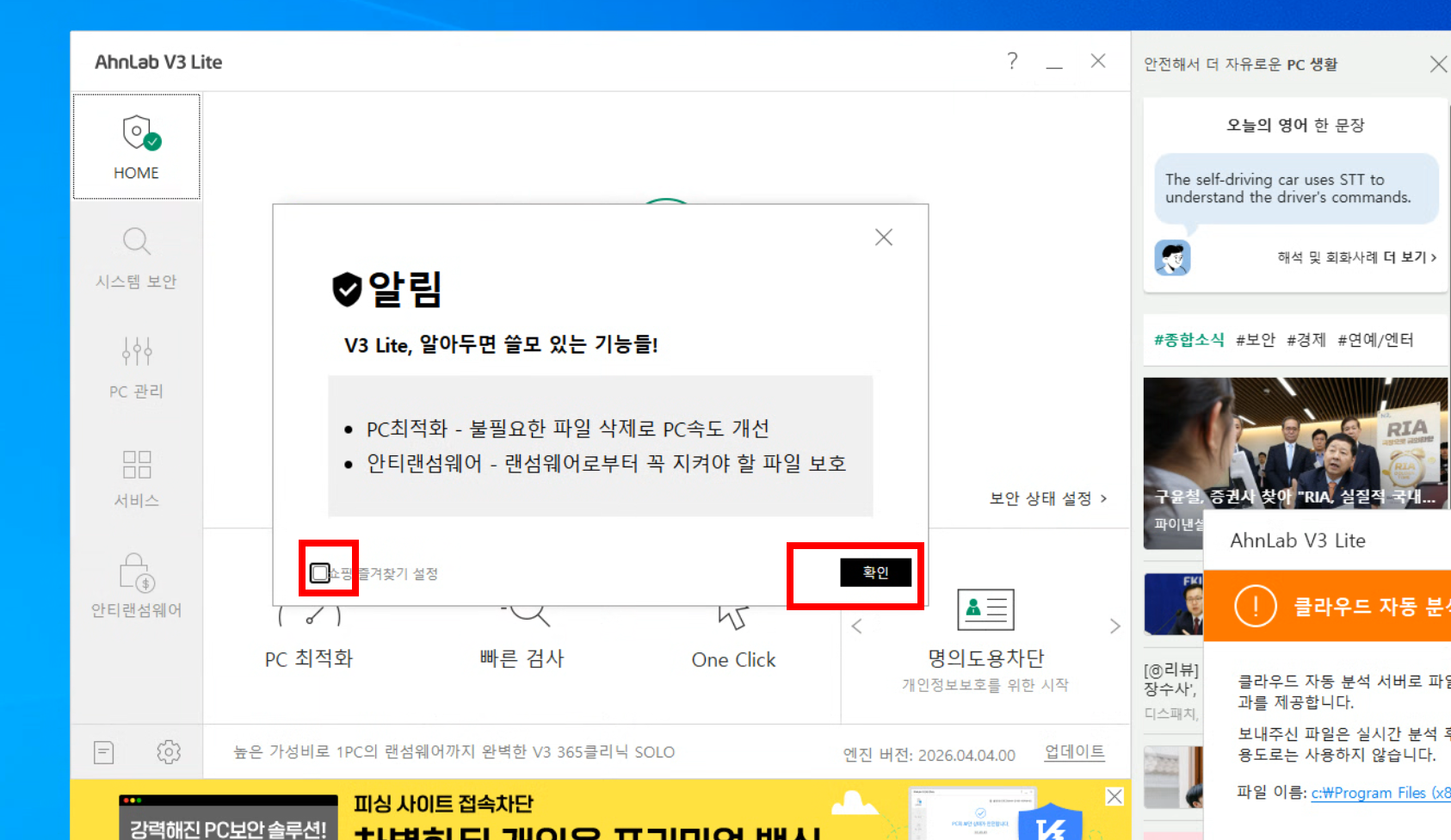The height and width of the screenshot is (840, 1451).
Task: Show previous service card with left arrow
Action: 857,627
